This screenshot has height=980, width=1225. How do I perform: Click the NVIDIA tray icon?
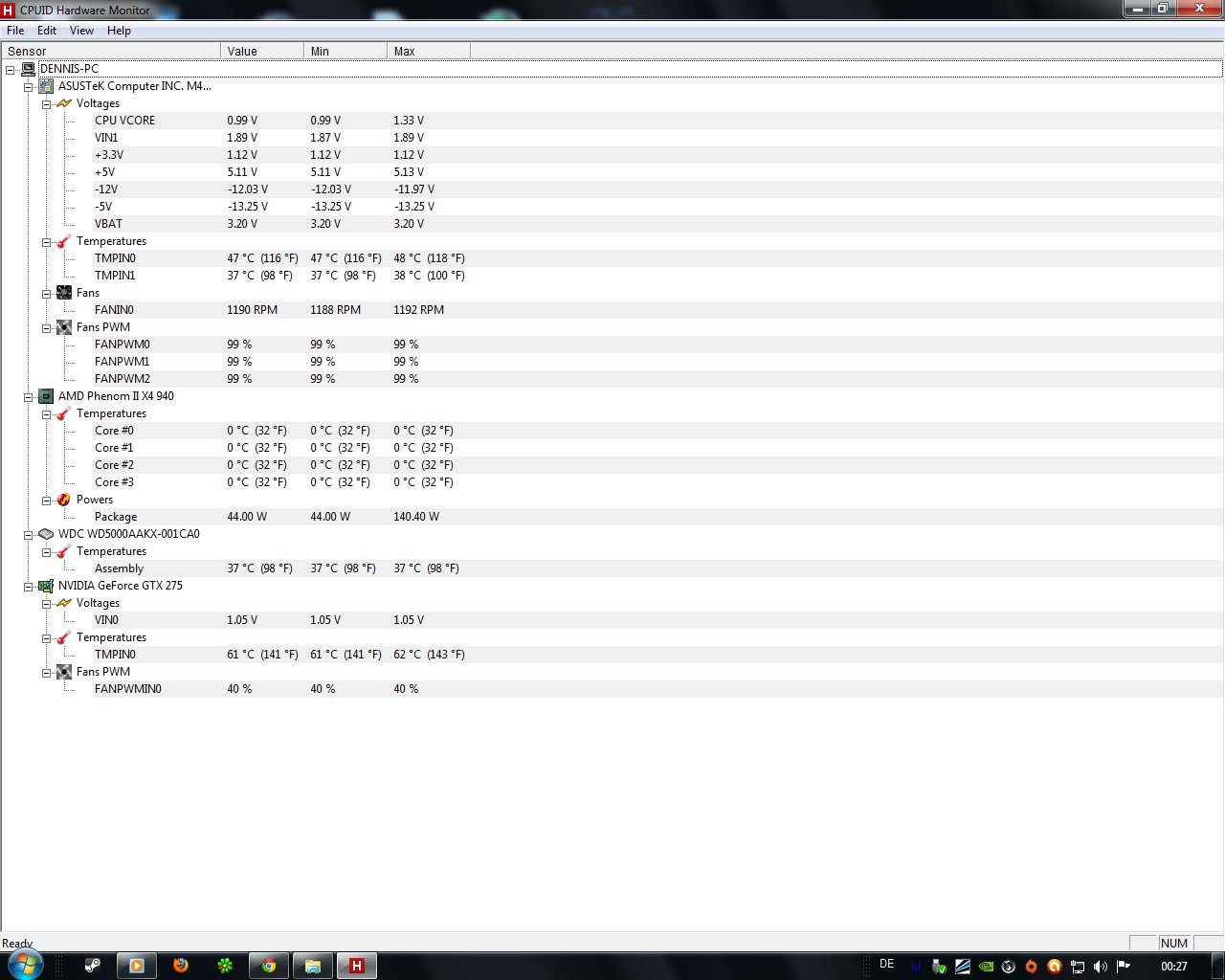(986, 967)
